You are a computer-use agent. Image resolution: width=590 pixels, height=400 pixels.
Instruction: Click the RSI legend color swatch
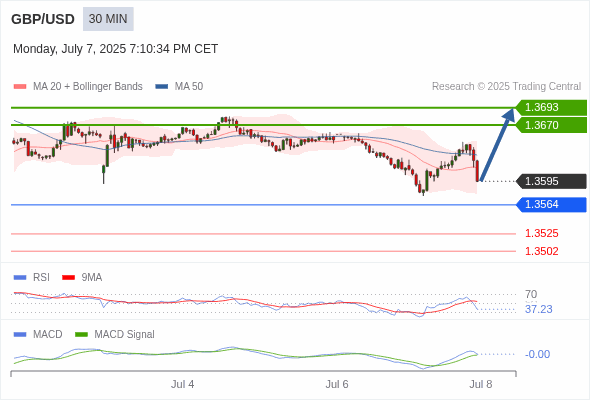(x=20, y=278)
